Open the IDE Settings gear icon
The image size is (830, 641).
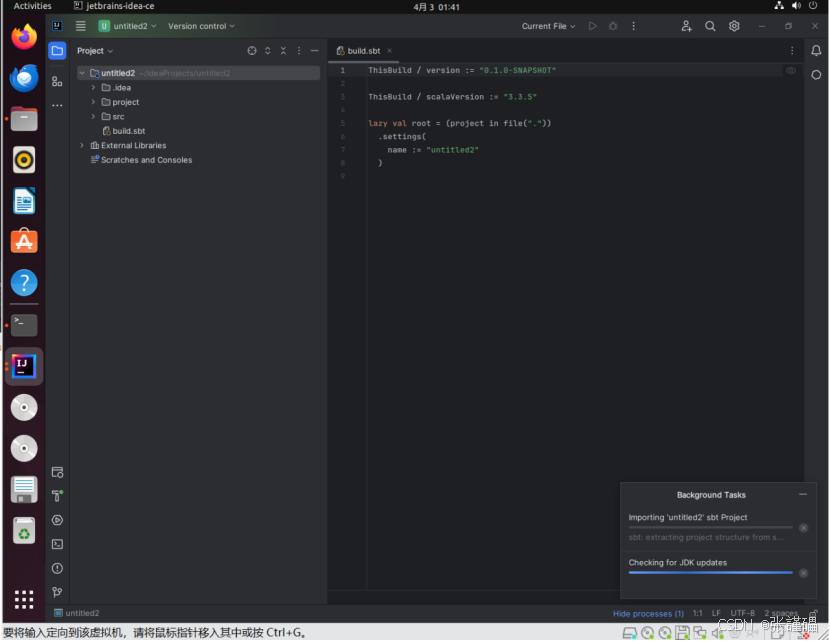[734, 26]
